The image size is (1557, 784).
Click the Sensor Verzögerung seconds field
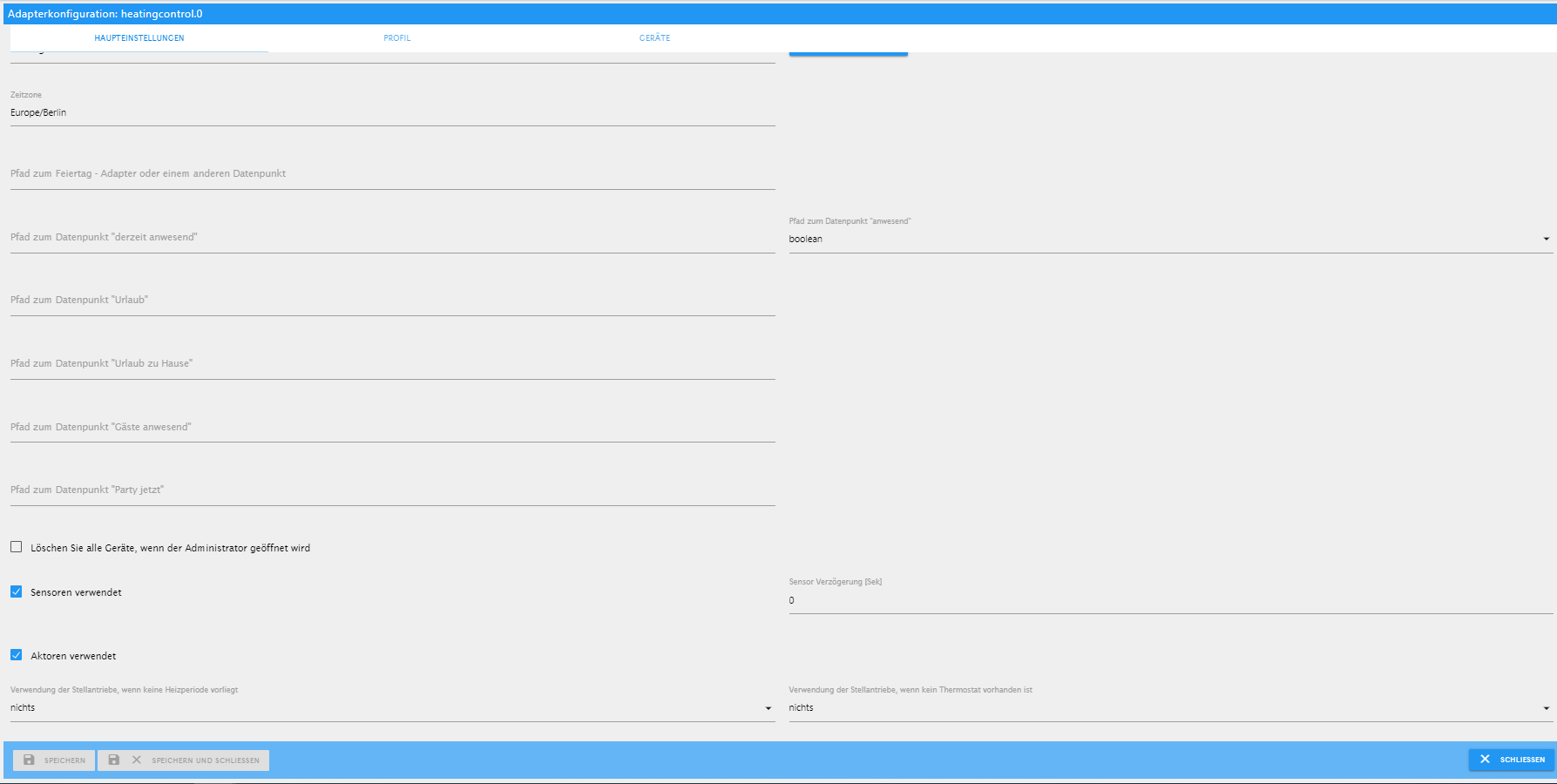(x=1169, y=600)
